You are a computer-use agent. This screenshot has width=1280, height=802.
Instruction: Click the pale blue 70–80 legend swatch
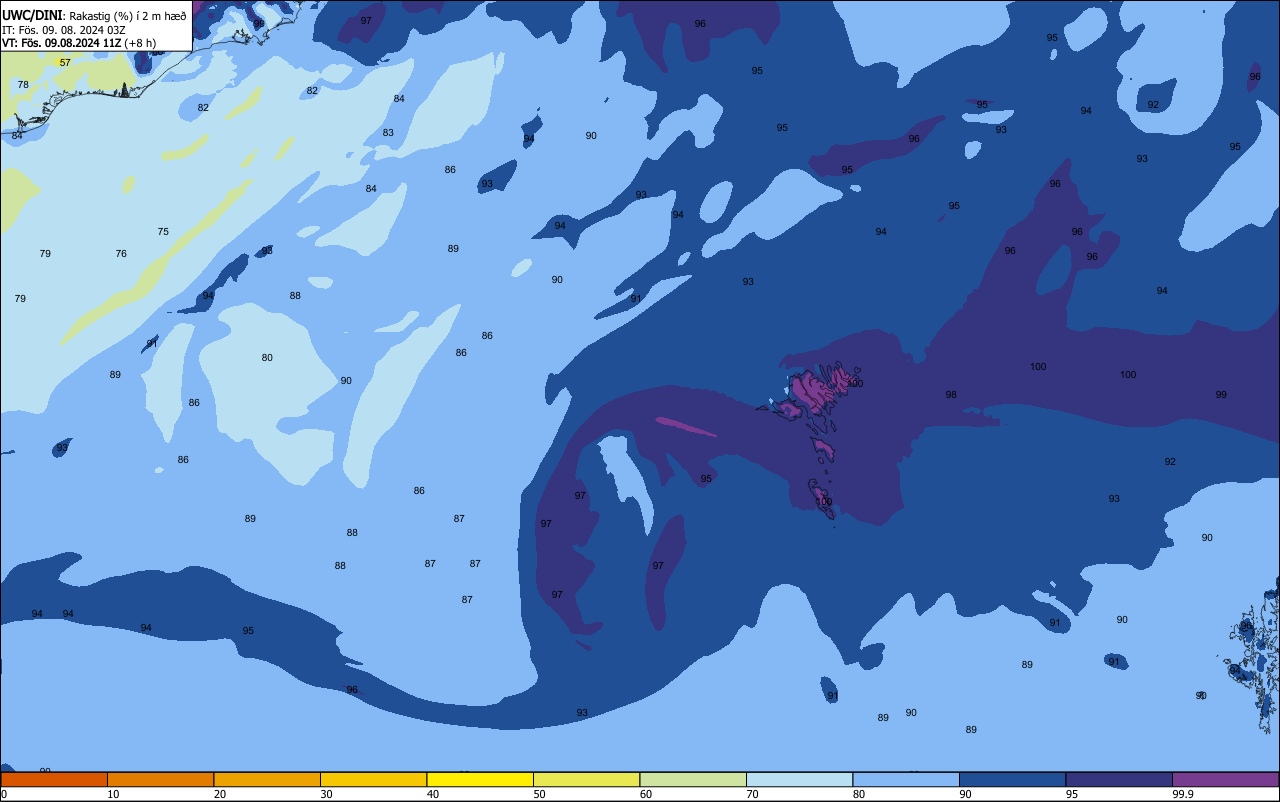799,779
